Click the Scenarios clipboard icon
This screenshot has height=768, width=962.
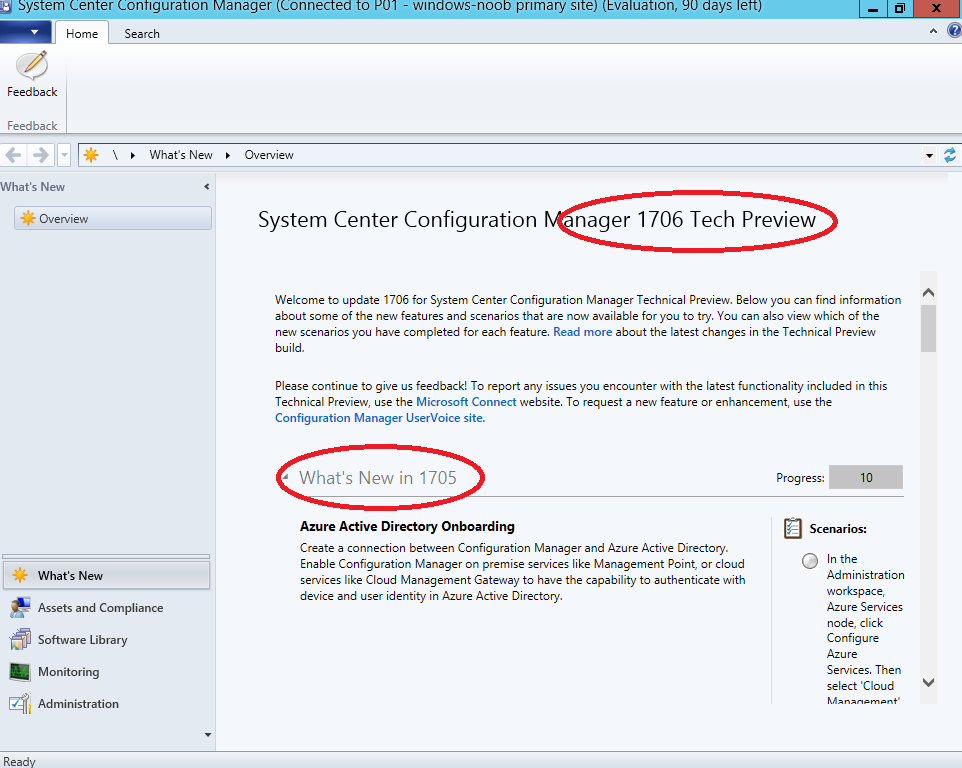[793, 528]
